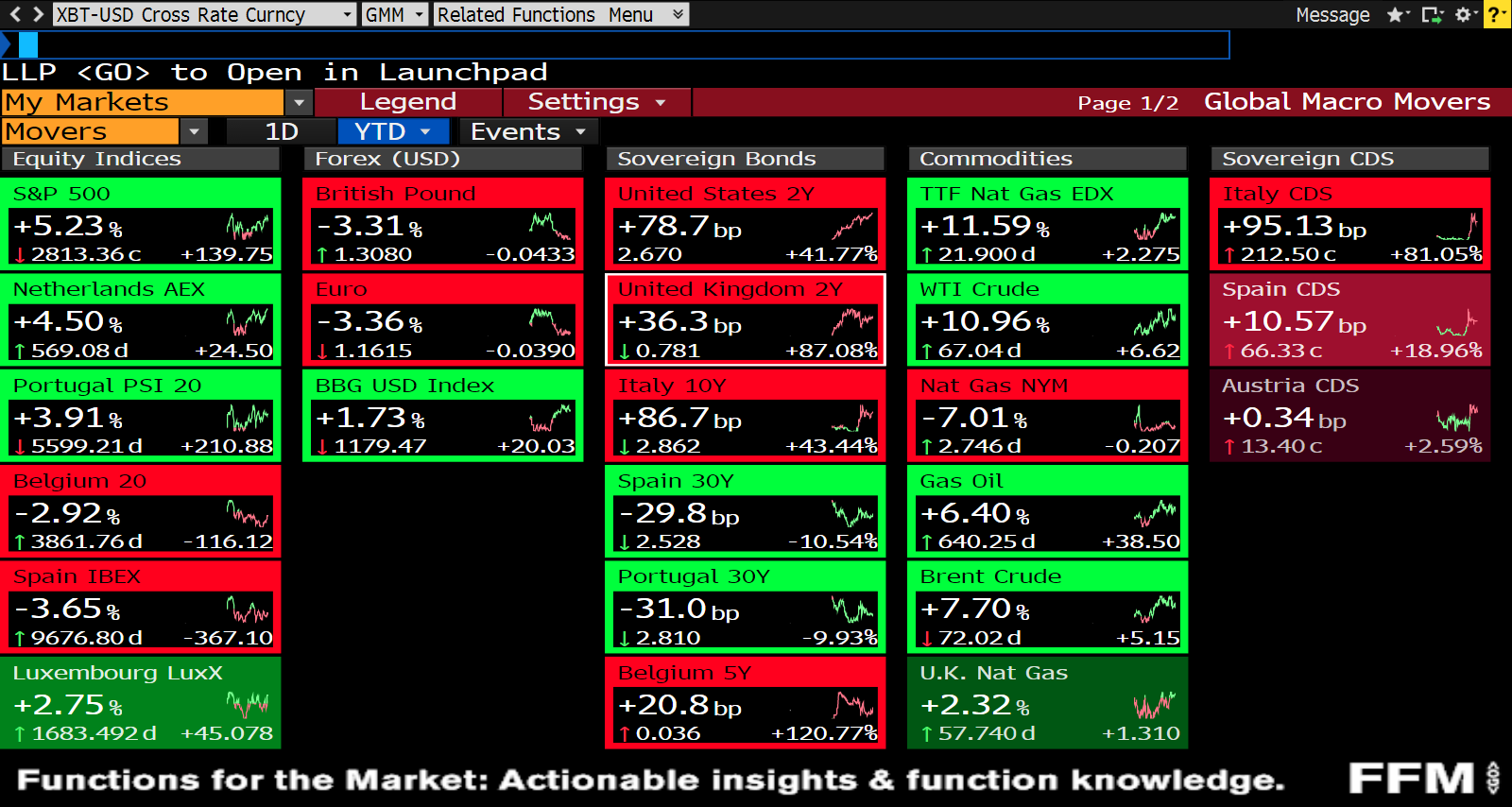Select the Brent Crude tile

tap(1048, 607)
